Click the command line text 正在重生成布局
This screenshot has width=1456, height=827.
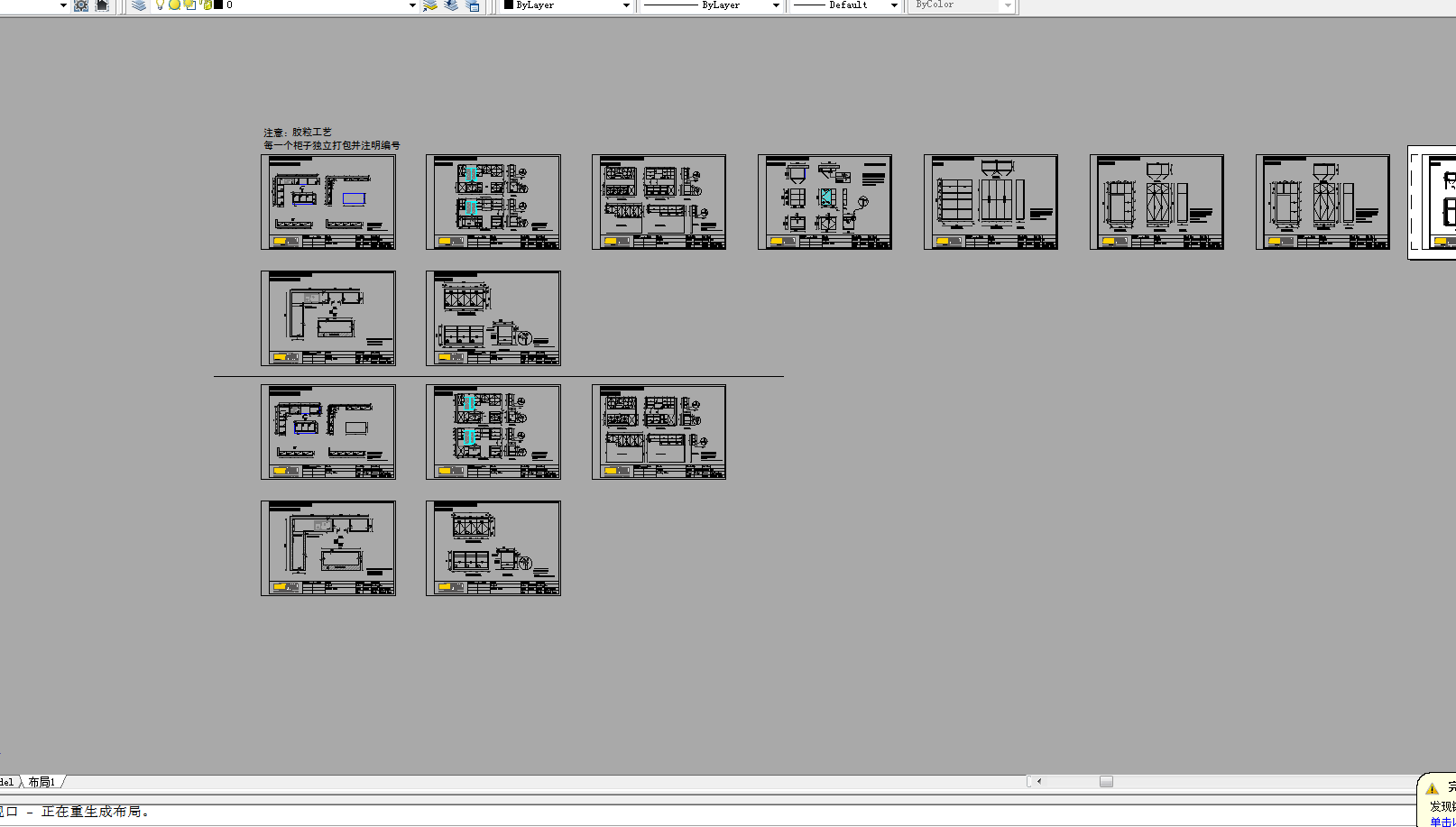(x=96, y=812)
